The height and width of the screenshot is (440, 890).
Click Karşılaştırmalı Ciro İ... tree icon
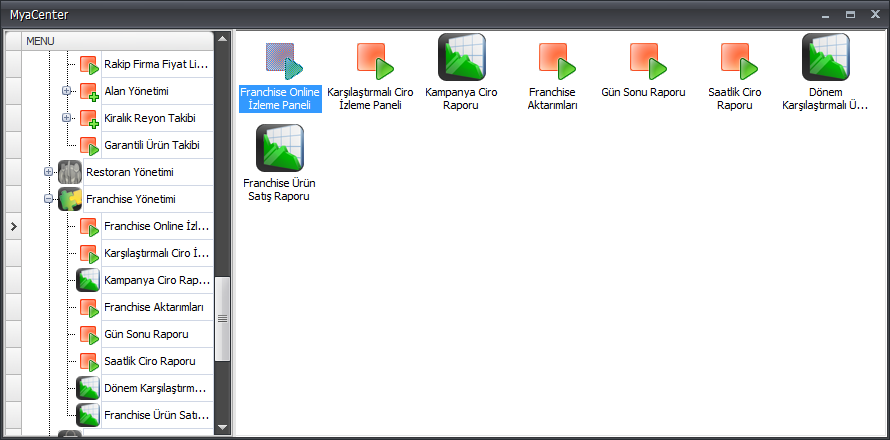pos(89,254)
